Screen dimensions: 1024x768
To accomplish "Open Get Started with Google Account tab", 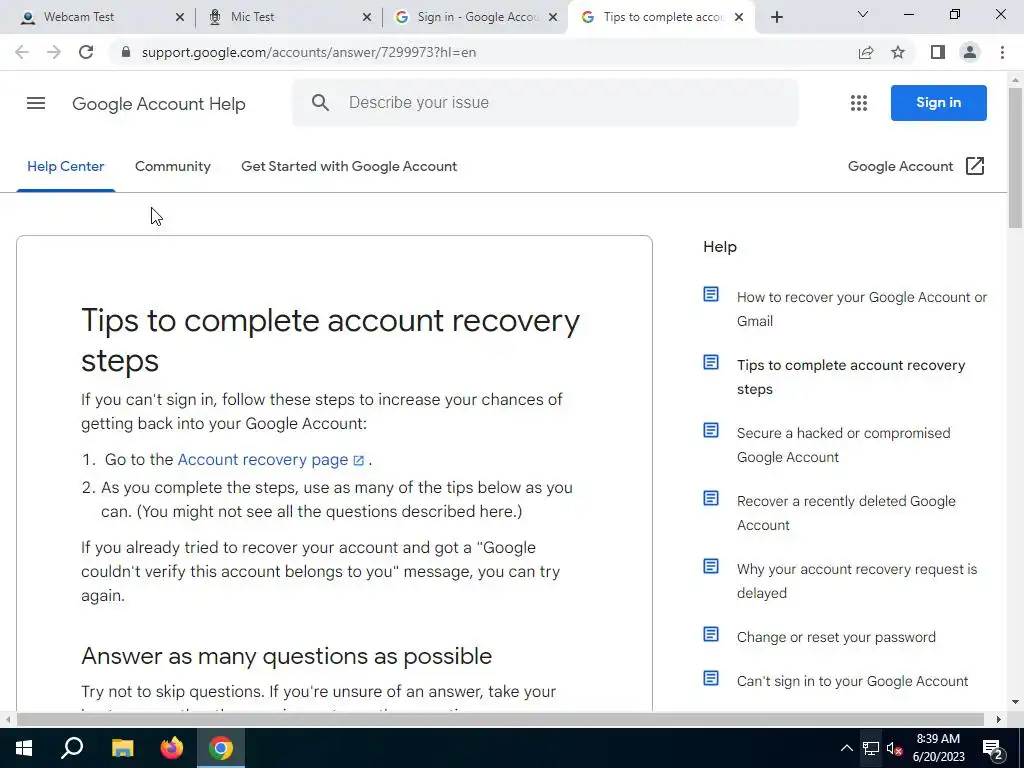I will [x=349, y=167].
